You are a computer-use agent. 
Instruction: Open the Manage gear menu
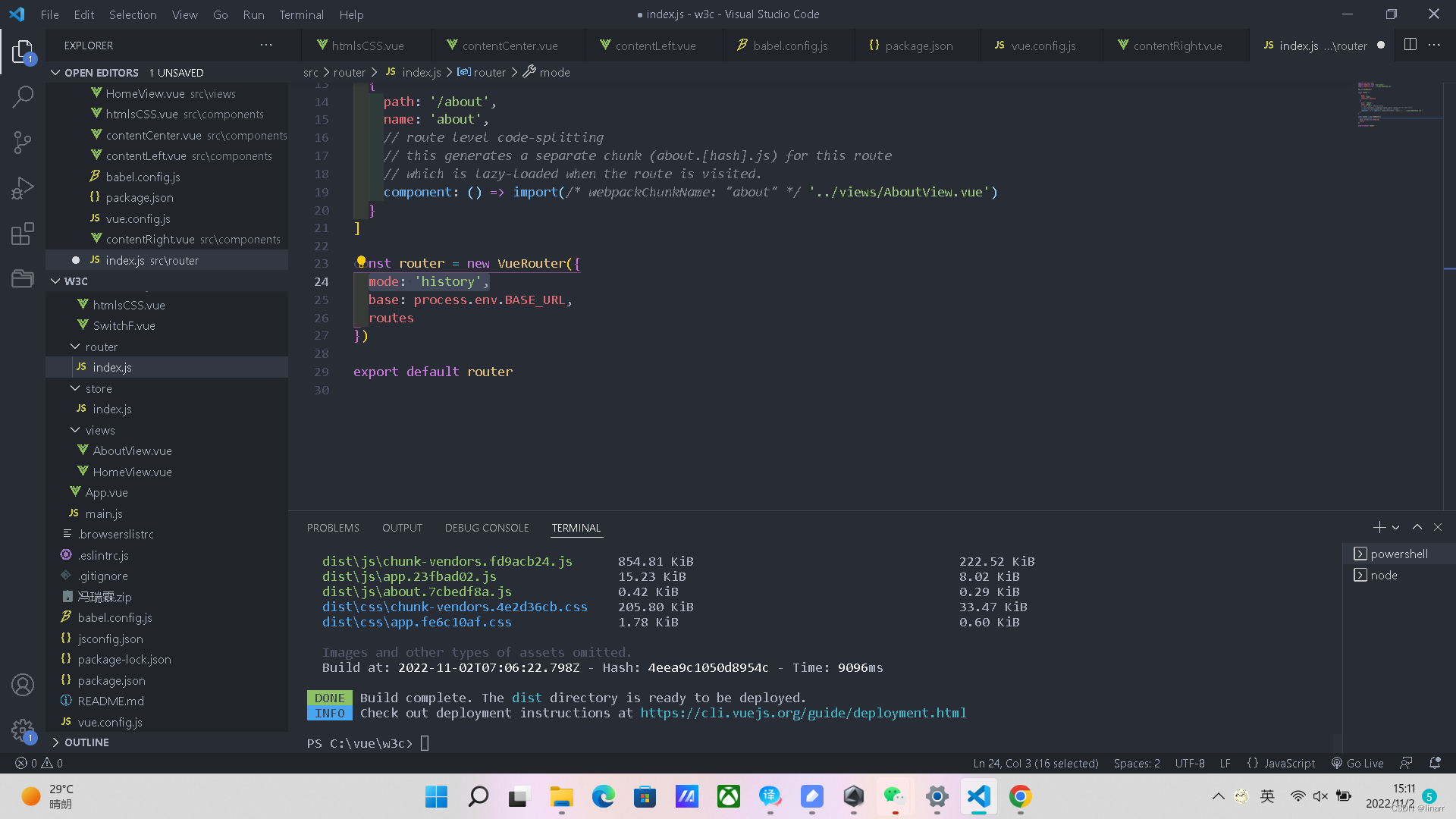22,730
